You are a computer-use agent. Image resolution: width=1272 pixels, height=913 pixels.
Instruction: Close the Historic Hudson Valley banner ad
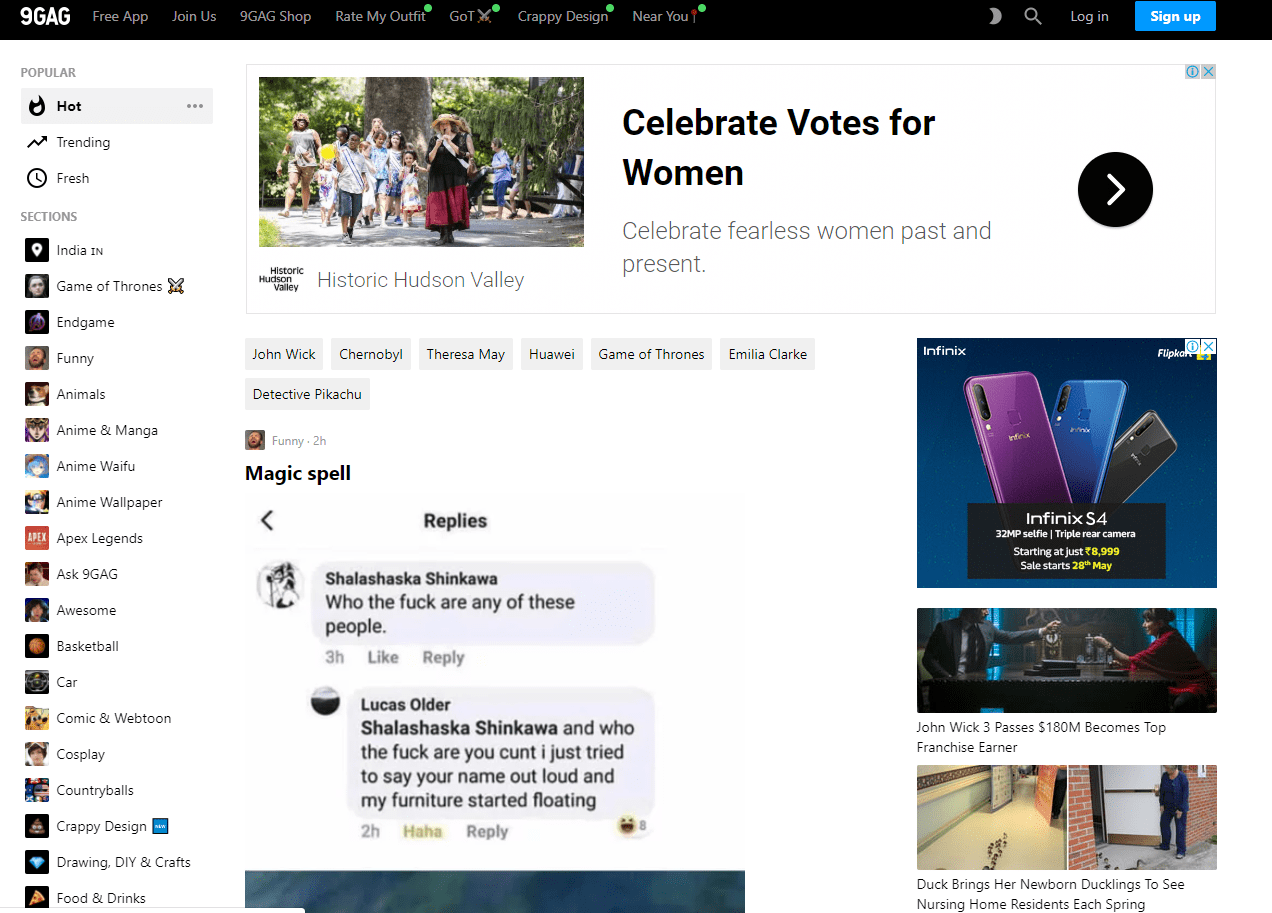(x=1208, y=71)
